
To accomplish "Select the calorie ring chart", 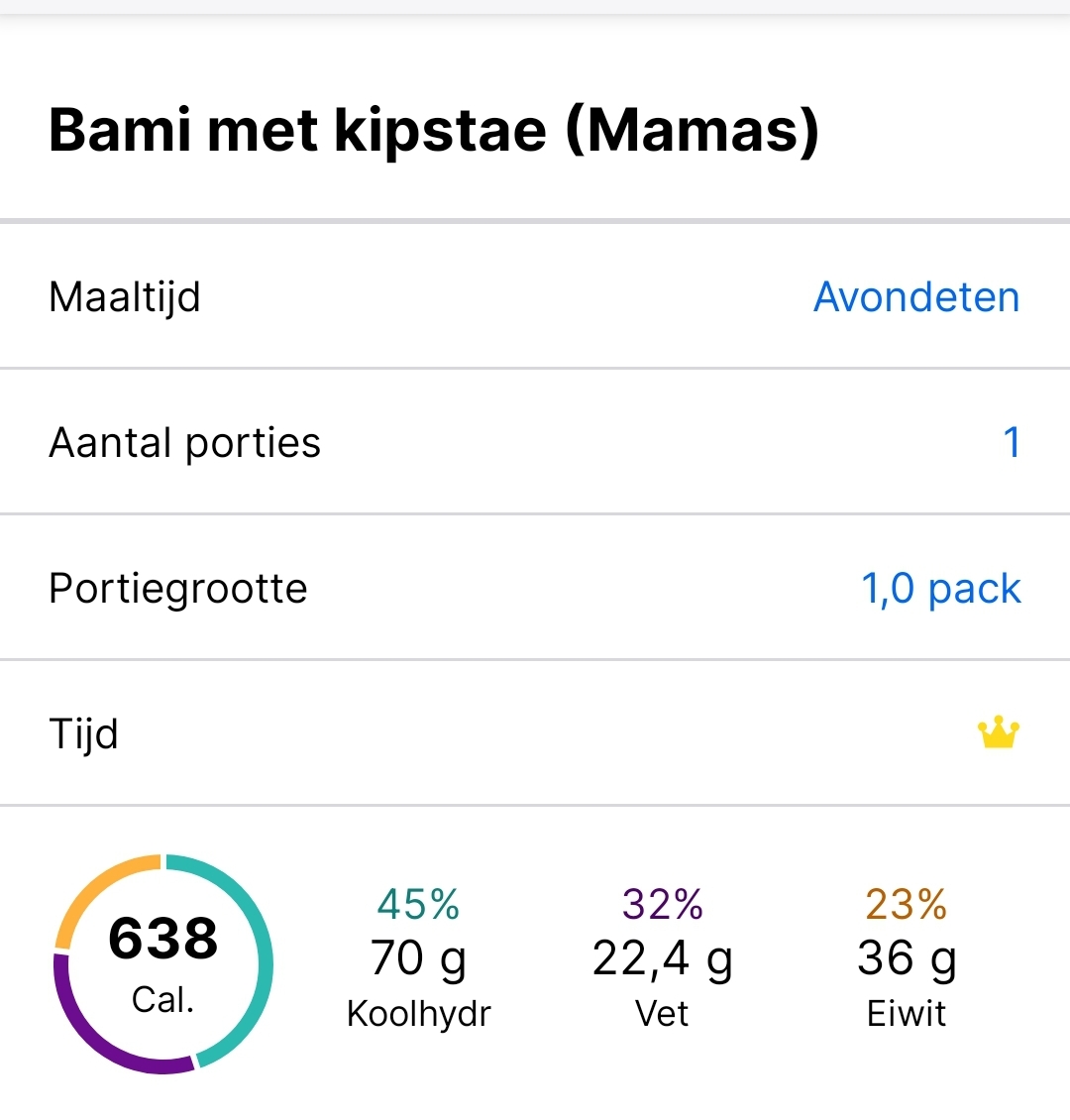I will tap(163, 961).
